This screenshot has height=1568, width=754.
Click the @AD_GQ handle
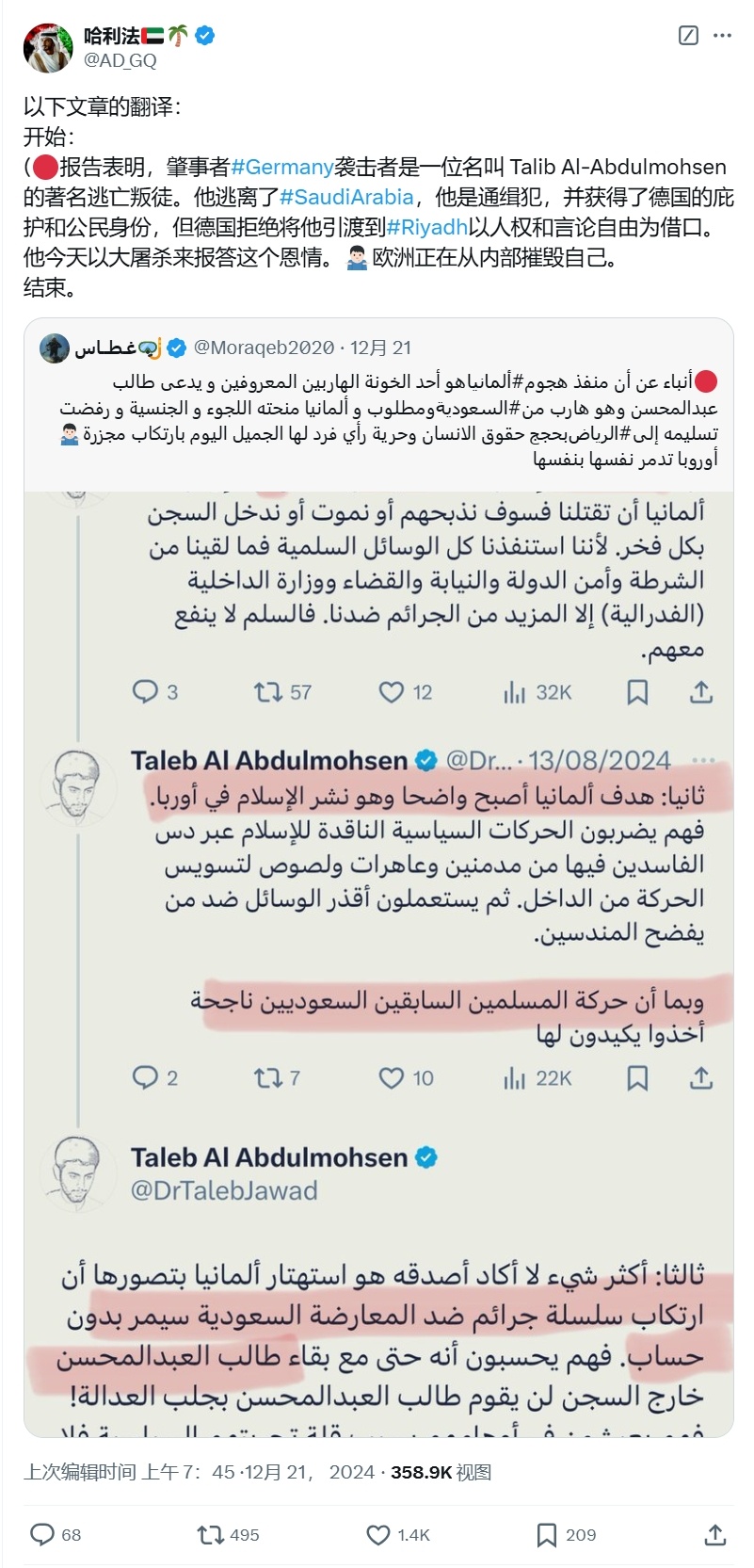click(x=120, y=60)
